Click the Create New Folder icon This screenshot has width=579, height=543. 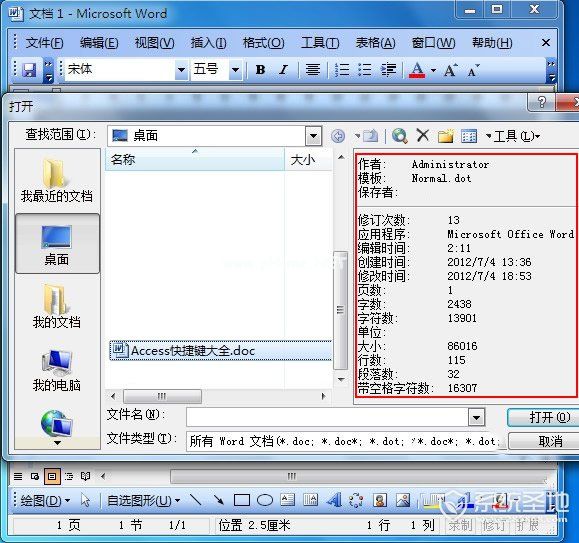click(446, 136)
